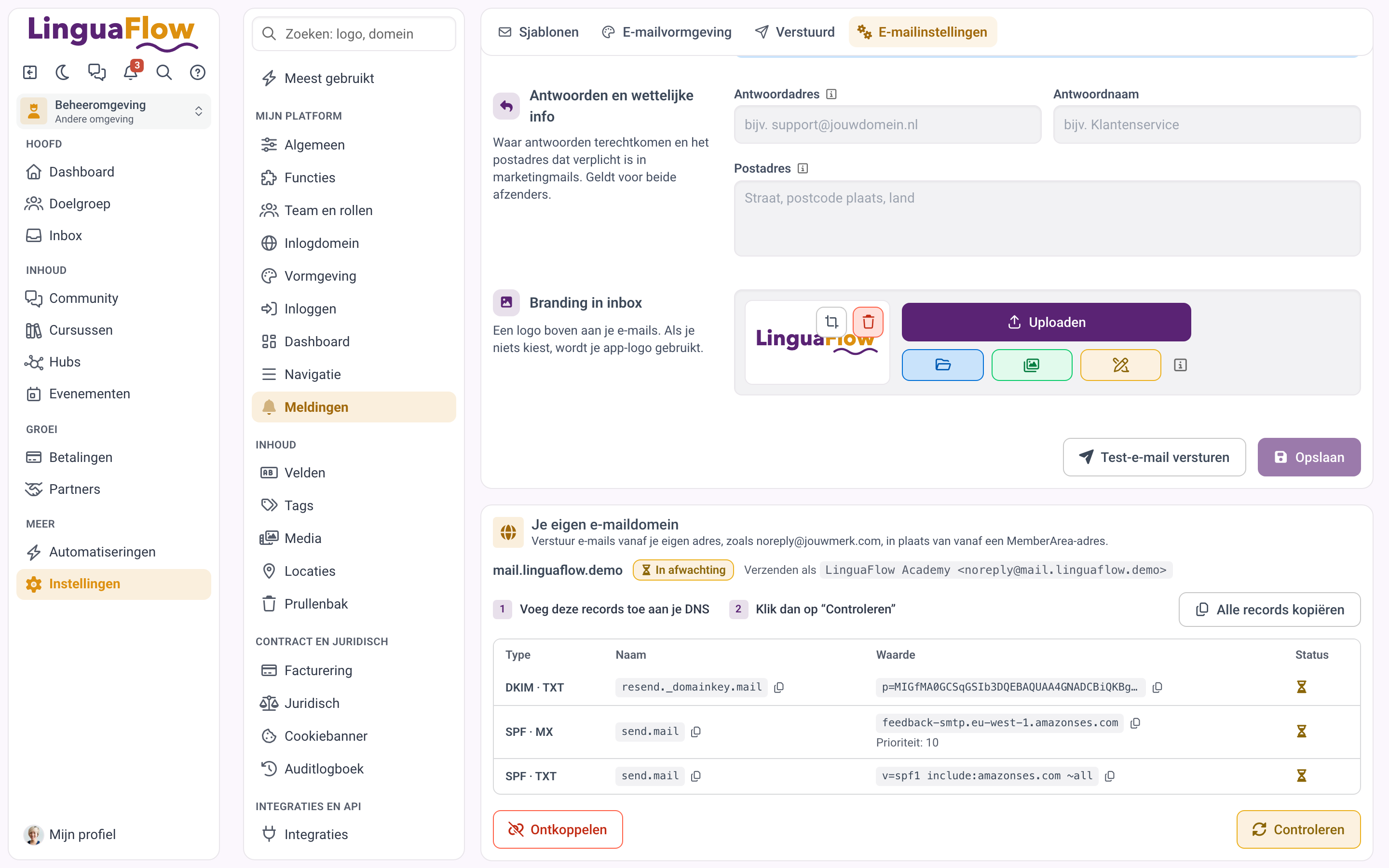Focus the settings search field

coord(354,34)
